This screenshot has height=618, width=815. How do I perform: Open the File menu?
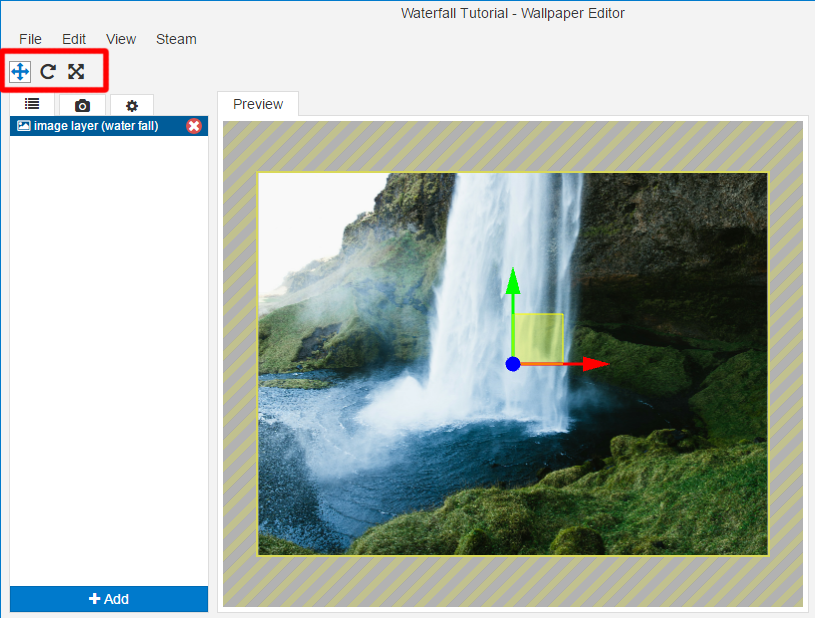tap(30, 39)
